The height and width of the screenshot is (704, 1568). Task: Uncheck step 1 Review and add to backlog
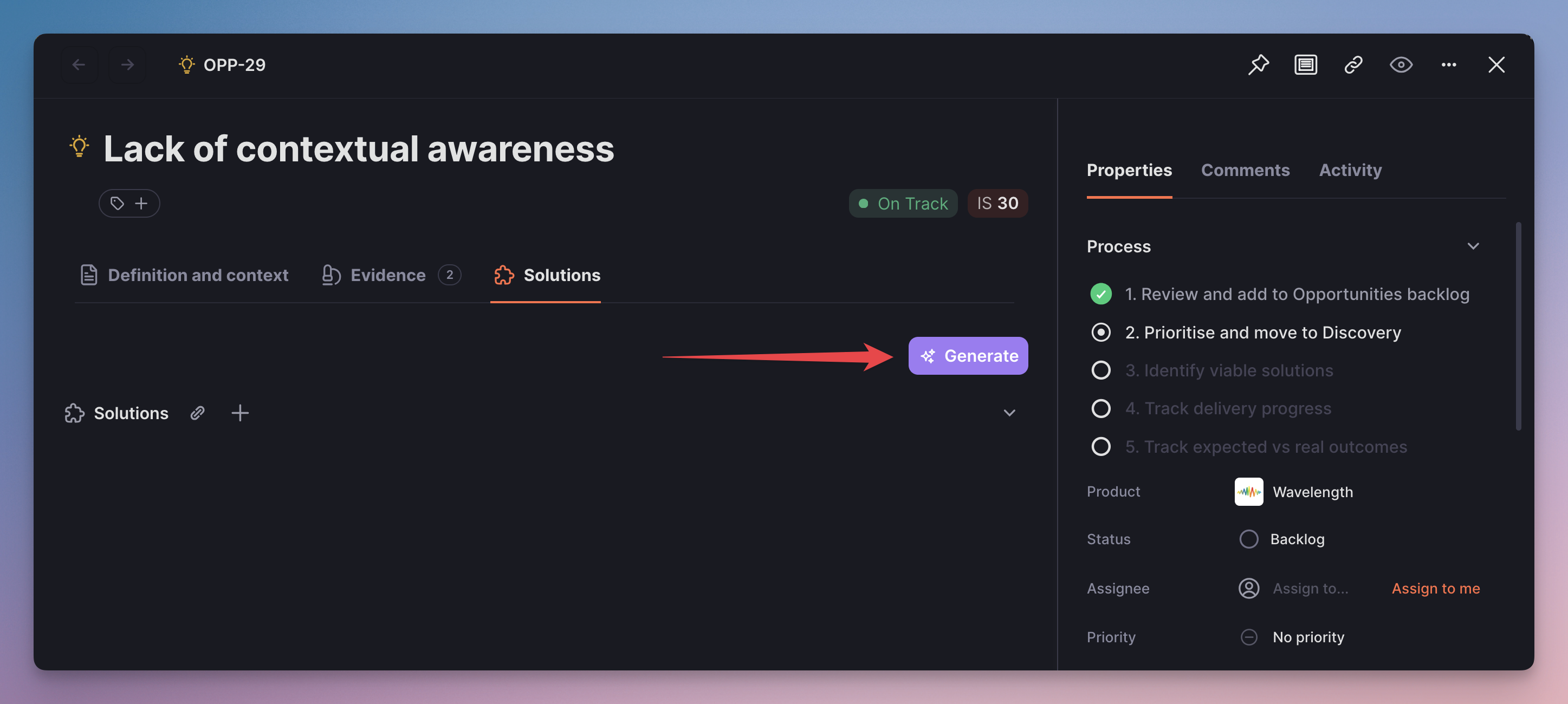1100,294
